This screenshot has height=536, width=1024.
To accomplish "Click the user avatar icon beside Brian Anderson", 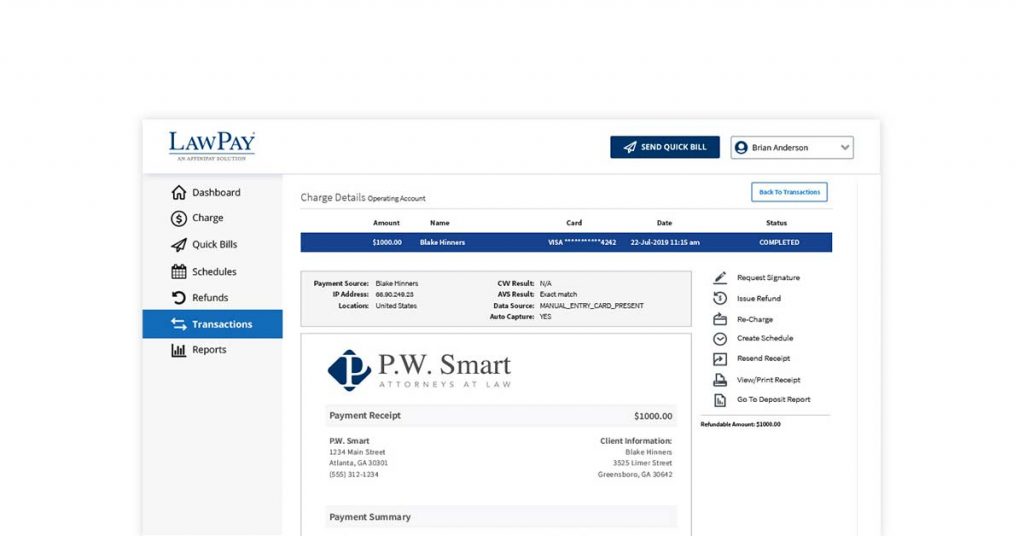I will (741, 148).
